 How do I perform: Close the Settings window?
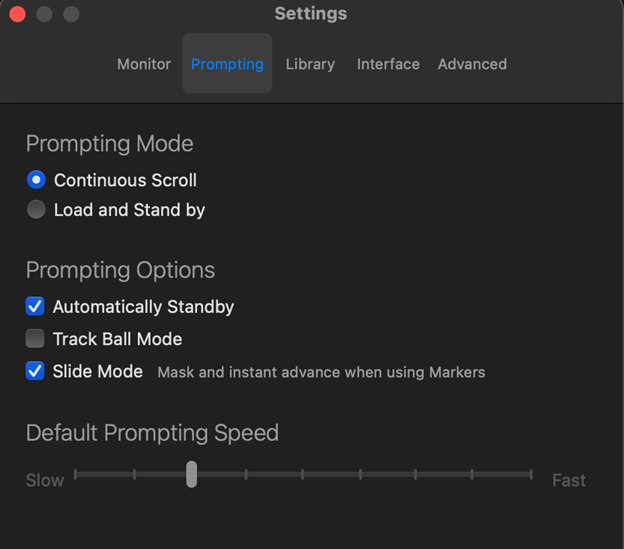pos(17,14)
